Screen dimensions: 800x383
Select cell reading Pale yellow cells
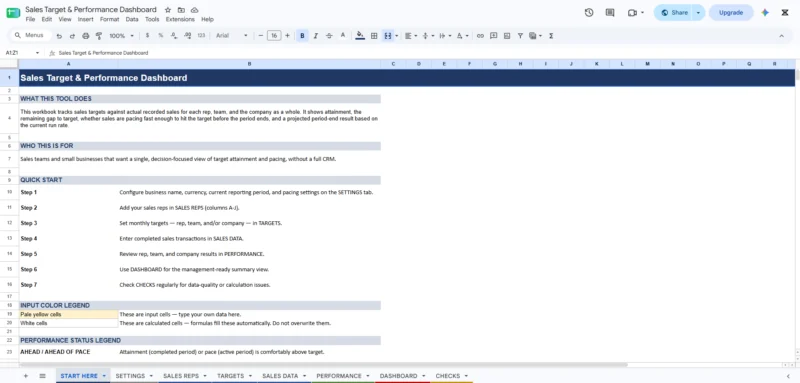pyautogui.click(x=68, y=315)
